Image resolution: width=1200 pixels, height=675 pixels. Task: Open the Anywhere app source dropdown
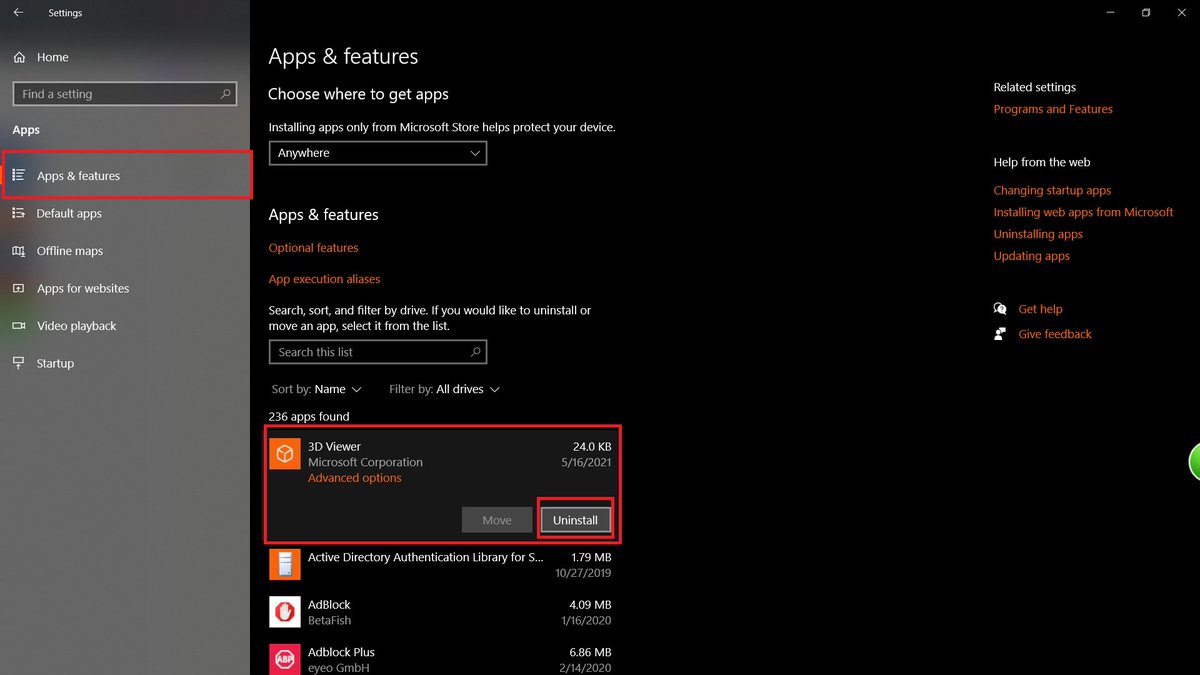click(378, 153)
